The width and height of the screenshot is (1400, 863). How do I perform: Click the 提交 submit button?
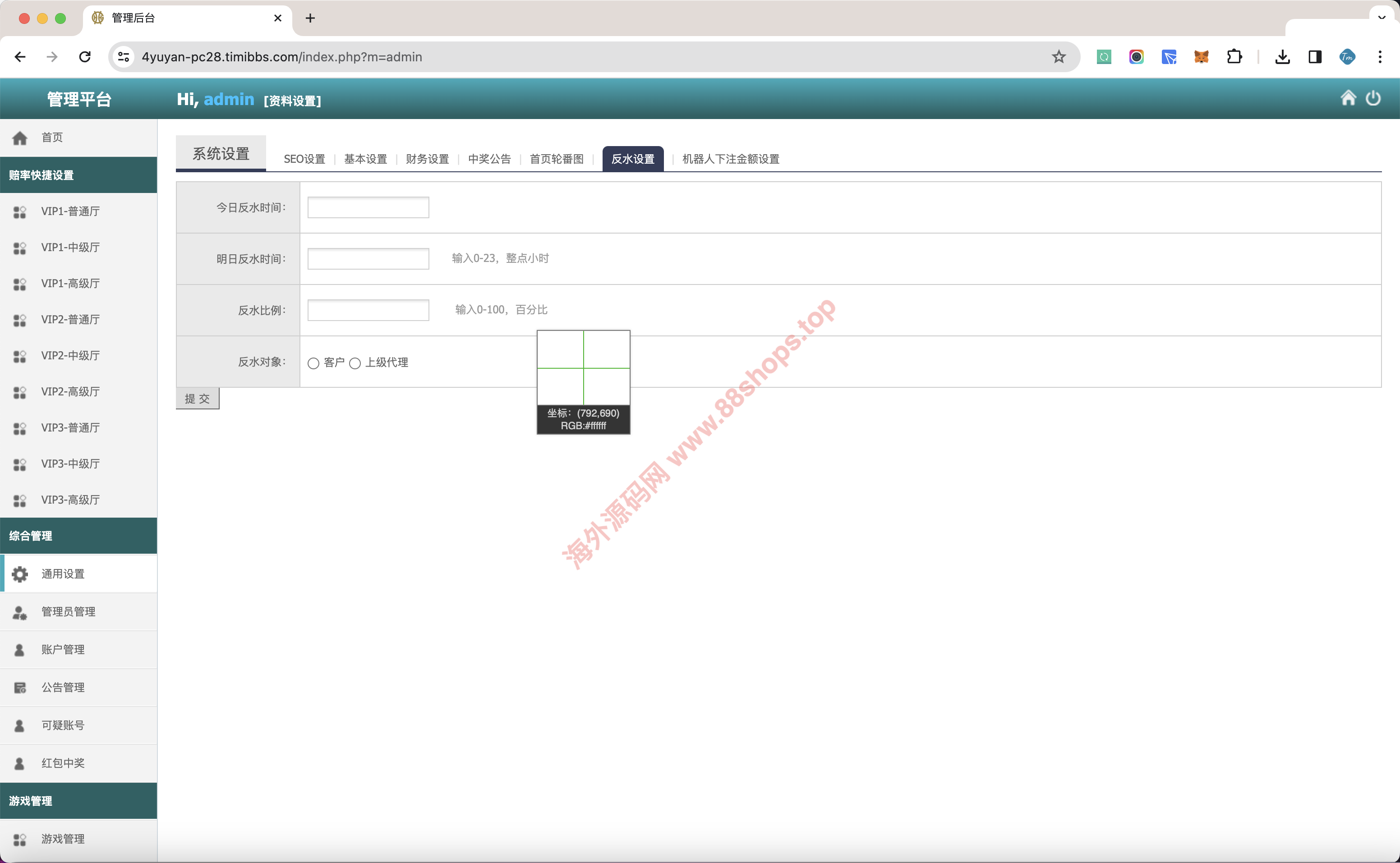(198, 399)
